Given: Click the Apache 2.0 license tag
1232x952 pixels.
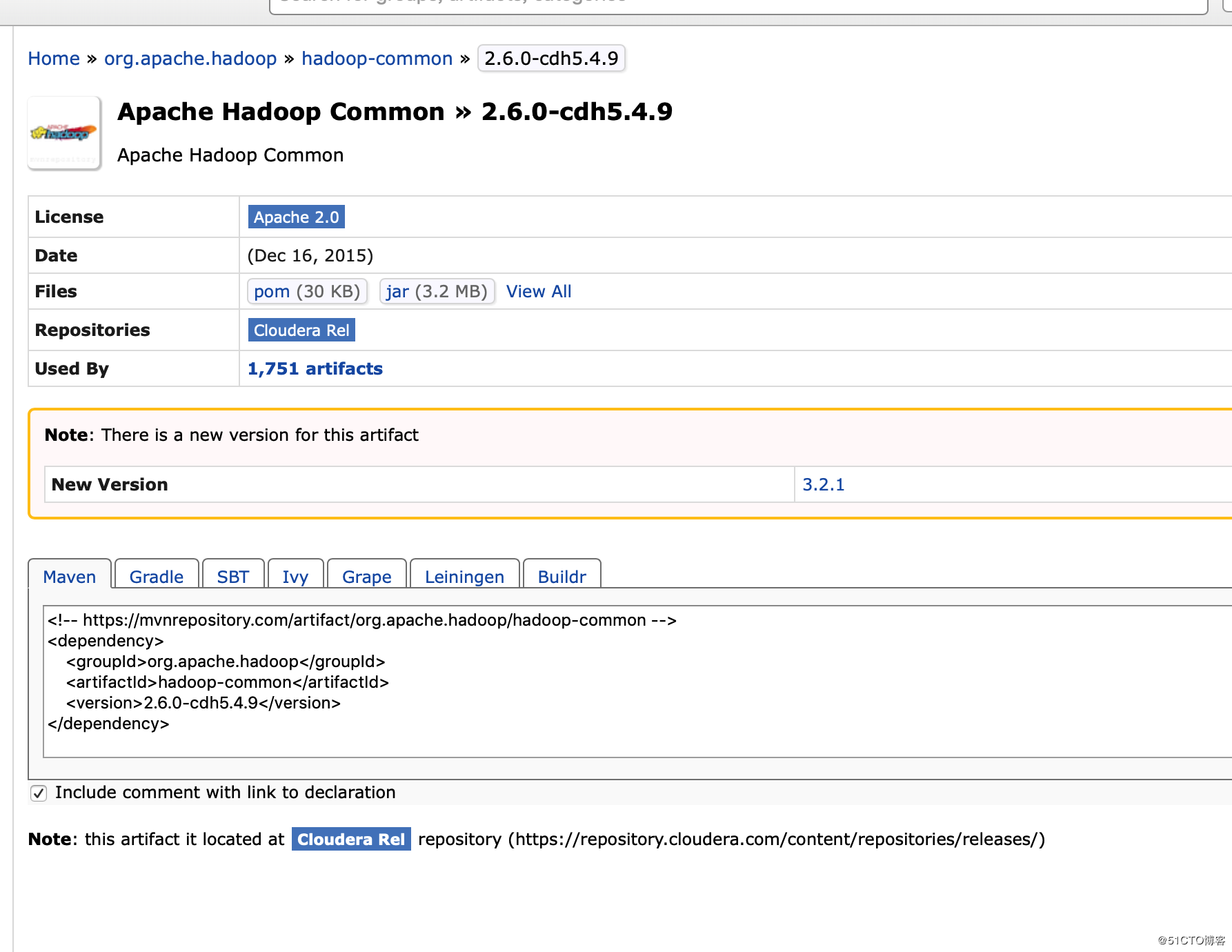Looking at the screenshot, I should (296, 217).
